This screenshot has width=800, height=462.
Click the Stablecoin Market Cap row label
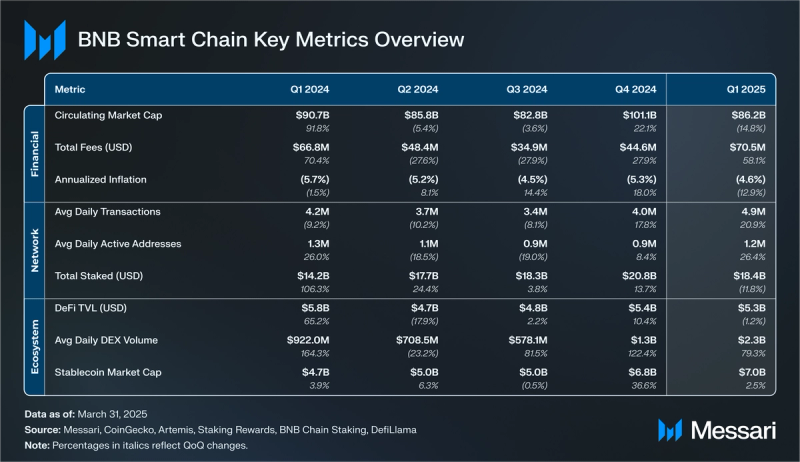(x=108, y=372)
